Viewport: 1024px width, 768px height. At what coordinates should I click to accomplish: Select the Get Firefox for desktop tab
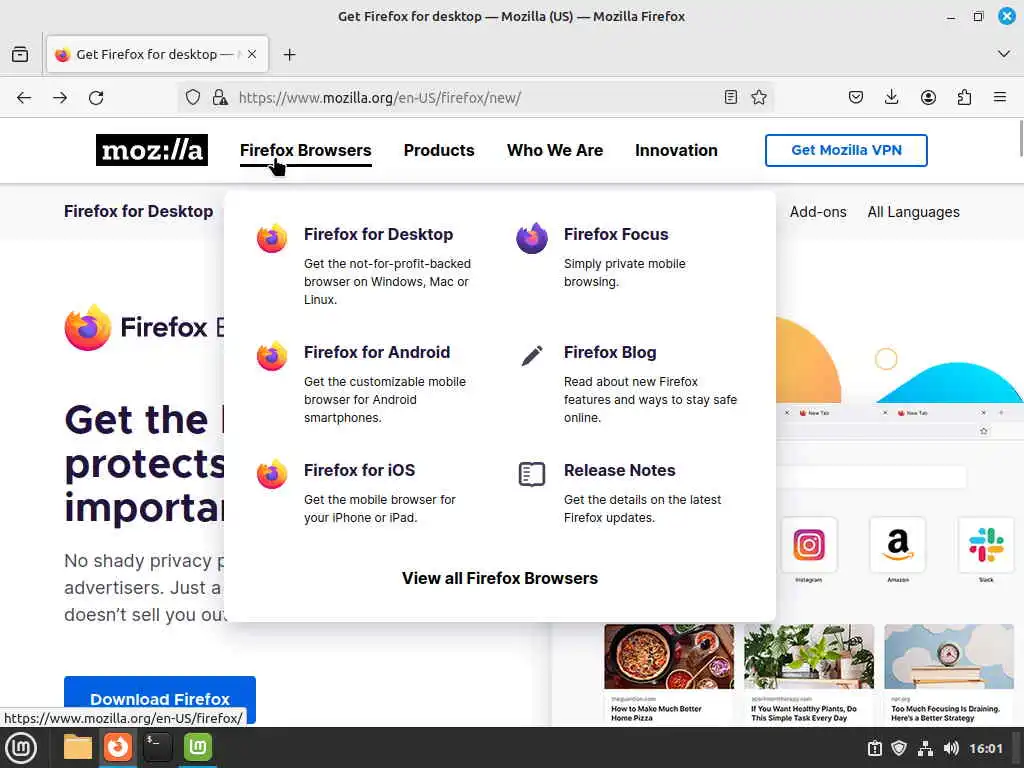click(x=157, y=54)
